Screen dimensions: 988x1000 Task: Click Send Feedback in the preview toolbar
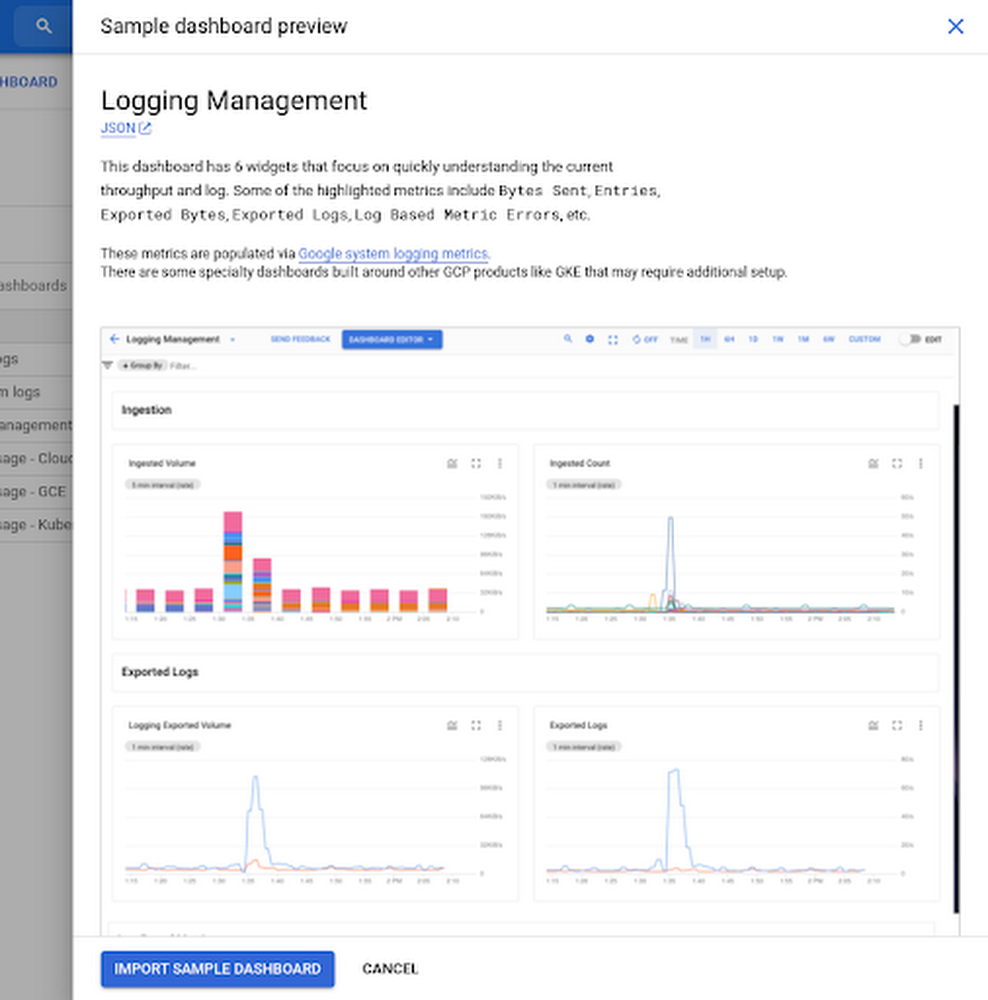[x=300, y=339]
